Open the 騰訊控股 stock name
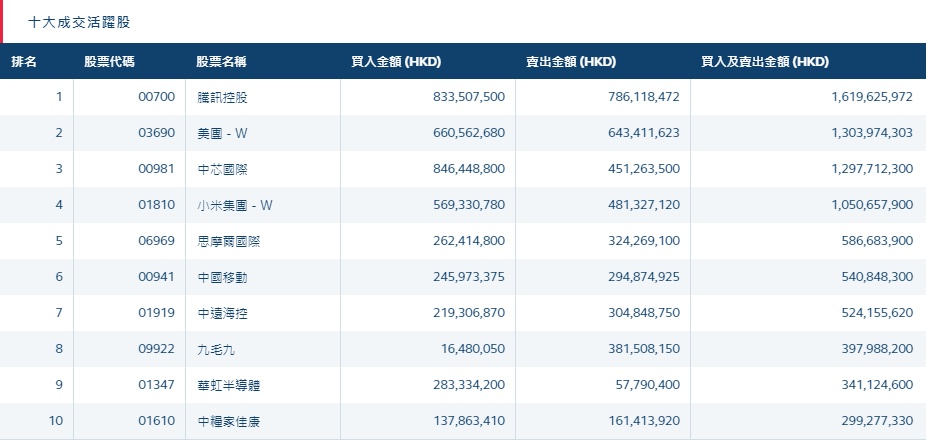 [x=223, y=97]
